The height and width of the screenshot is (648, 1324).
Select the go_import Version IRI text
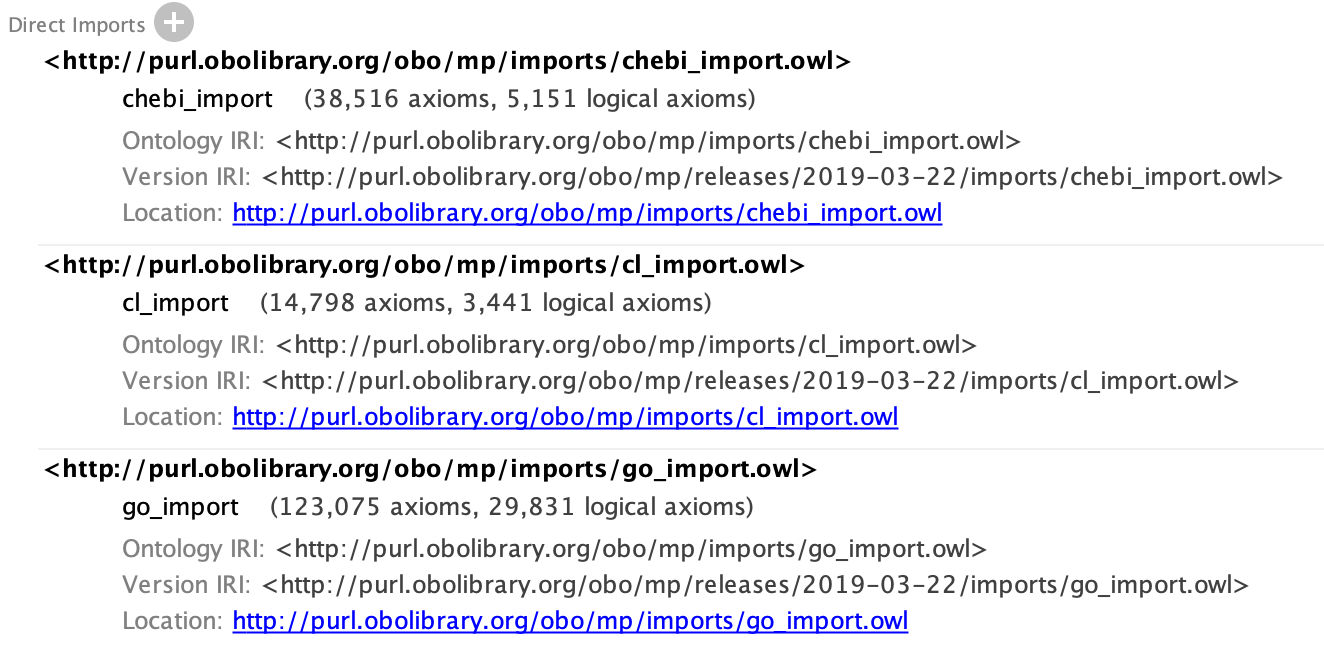683,584
